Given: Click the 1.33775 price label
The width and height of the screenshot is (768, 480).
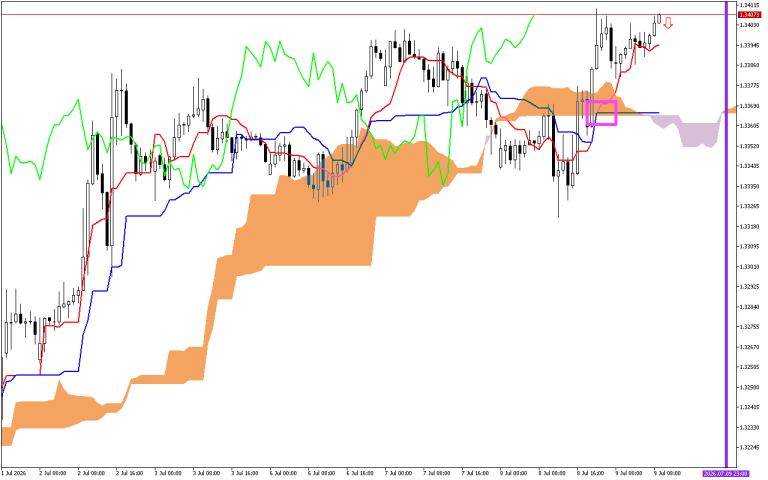Looking at the screenshot, I should pyautogui.click(x=749, y=85).
